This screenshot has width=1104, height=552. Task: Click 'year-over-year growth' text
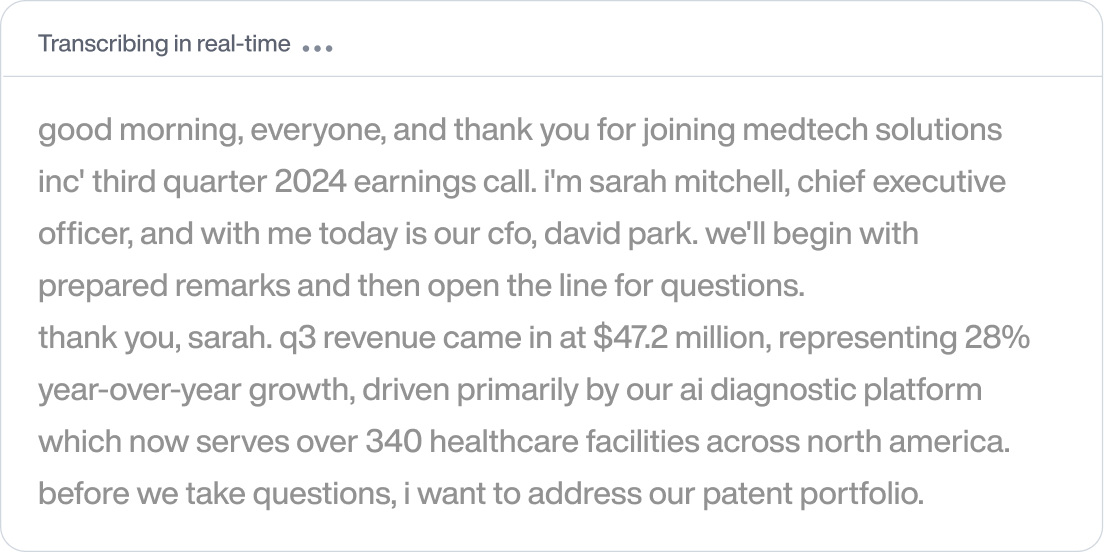[196, 391]
